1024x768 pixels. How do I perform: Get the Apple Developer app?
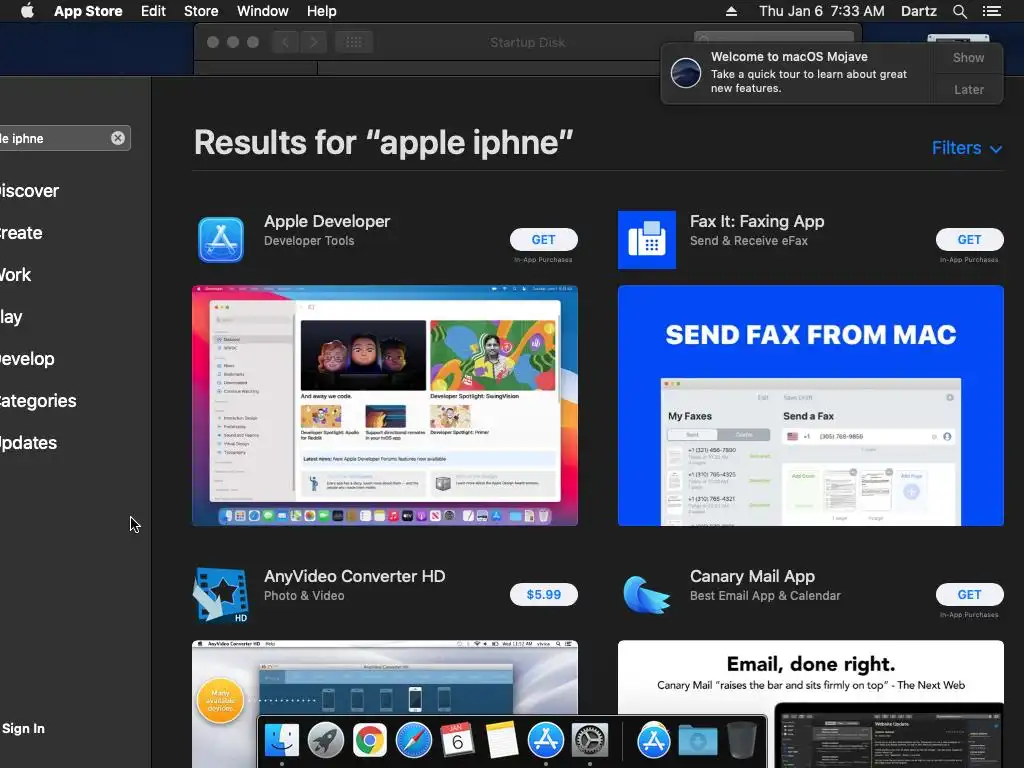tap(543, 240)
